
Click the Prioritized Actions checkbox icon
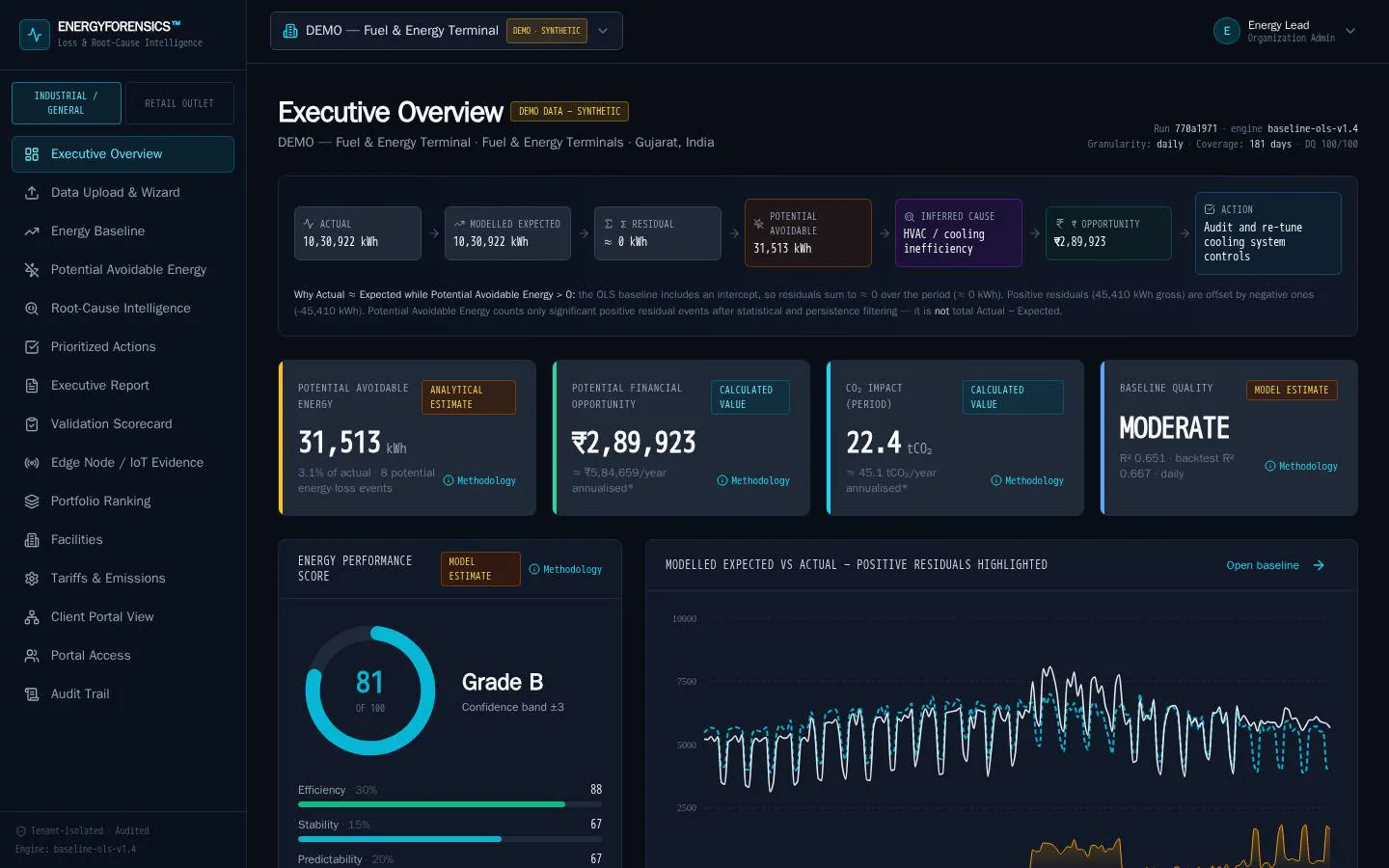click(32, 347)
